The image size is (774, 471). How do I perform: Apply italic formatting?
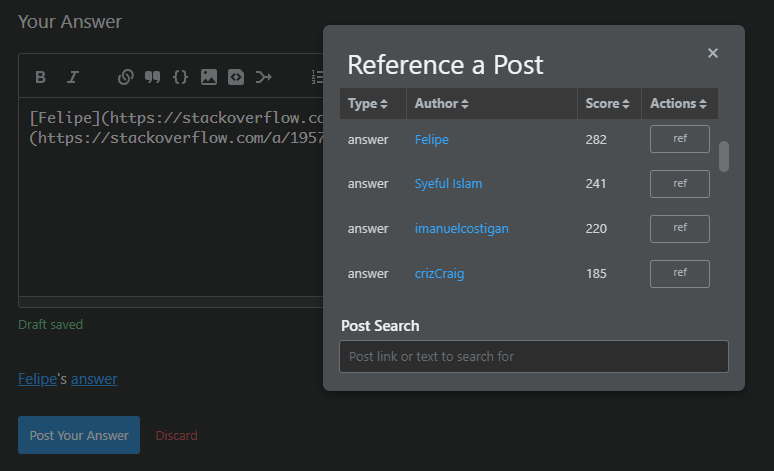(x=72, y=77)
